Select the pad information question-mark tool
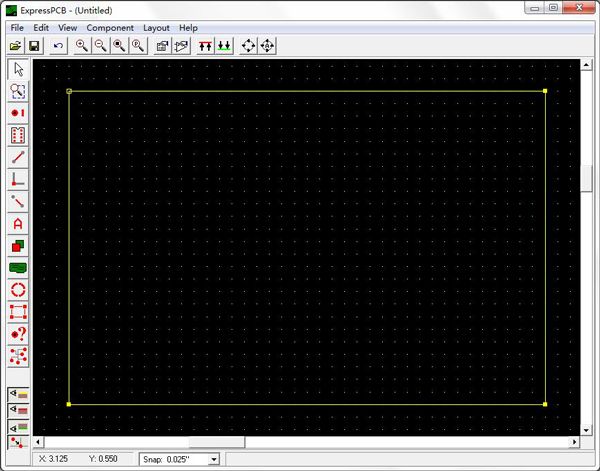 (18, 334)
